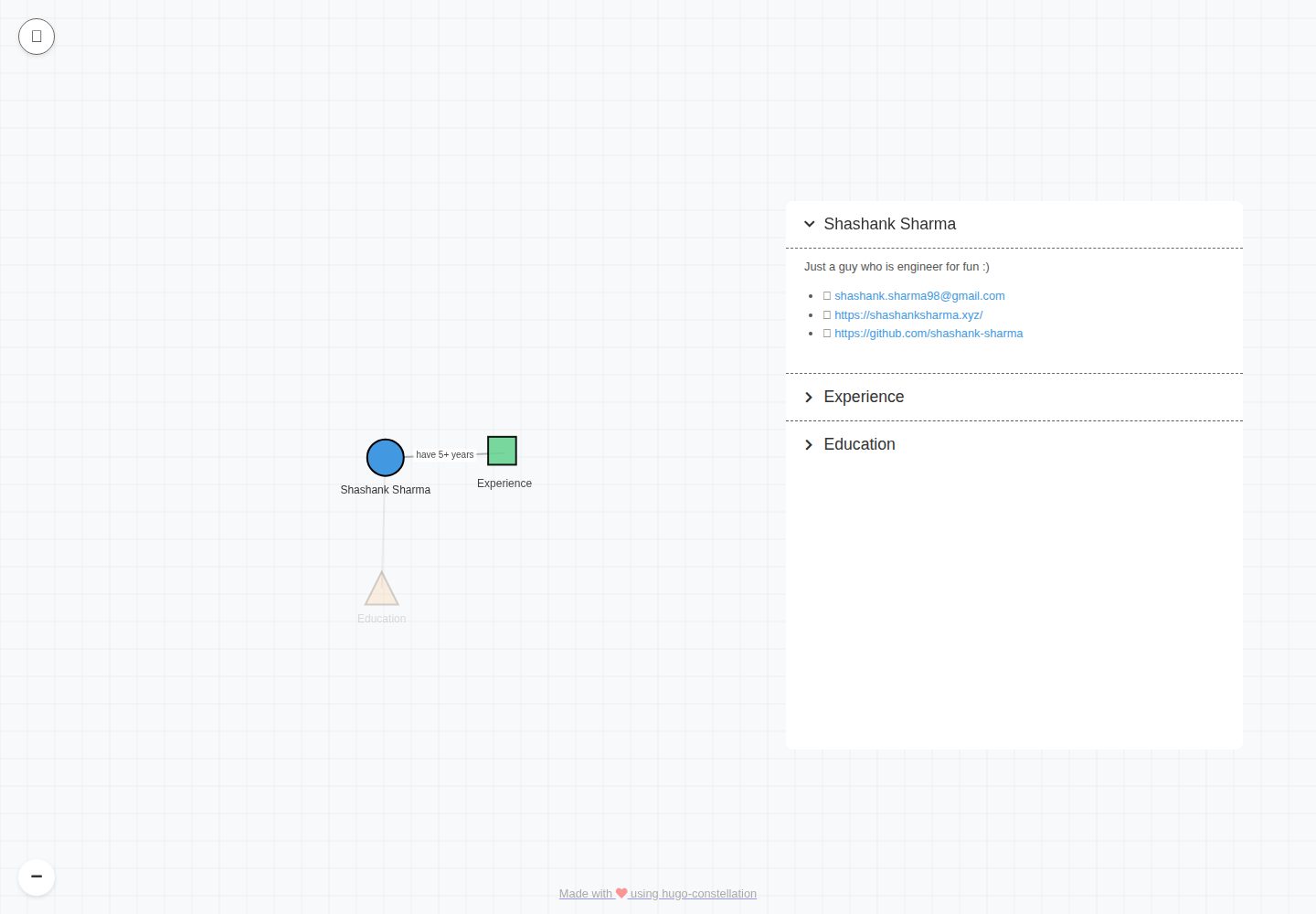Click the Shashank Sharma label under blue node
This screenshot has width=1316, height=914.
pos(386,490)
